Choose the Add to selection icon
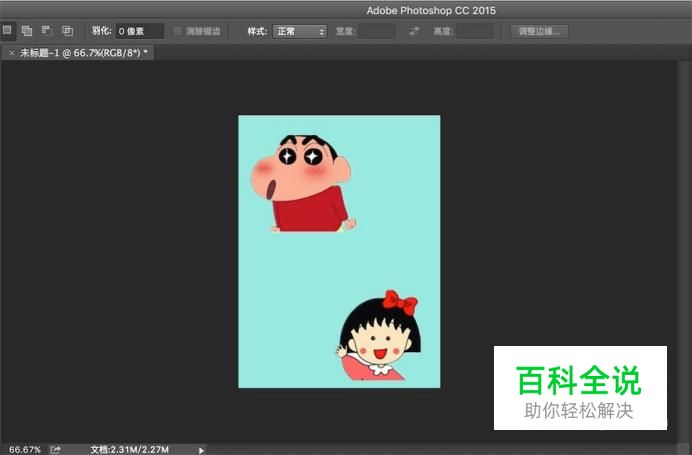The image size is (692, 455). point(27,31)
